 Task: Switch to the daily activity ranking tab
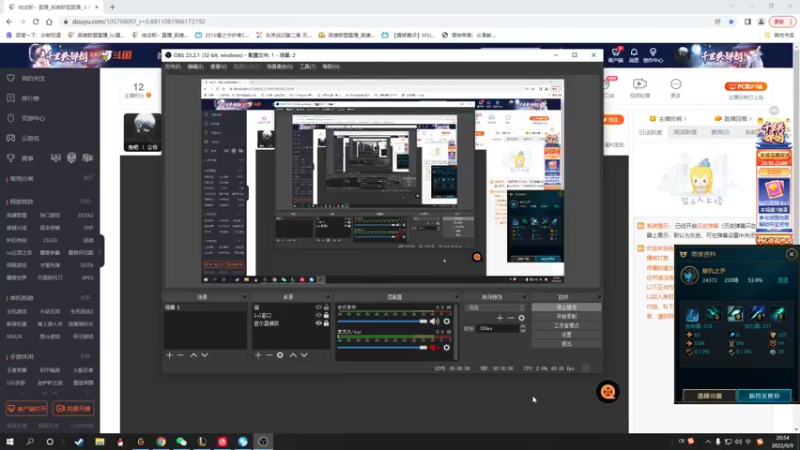[x=651, y=132]
